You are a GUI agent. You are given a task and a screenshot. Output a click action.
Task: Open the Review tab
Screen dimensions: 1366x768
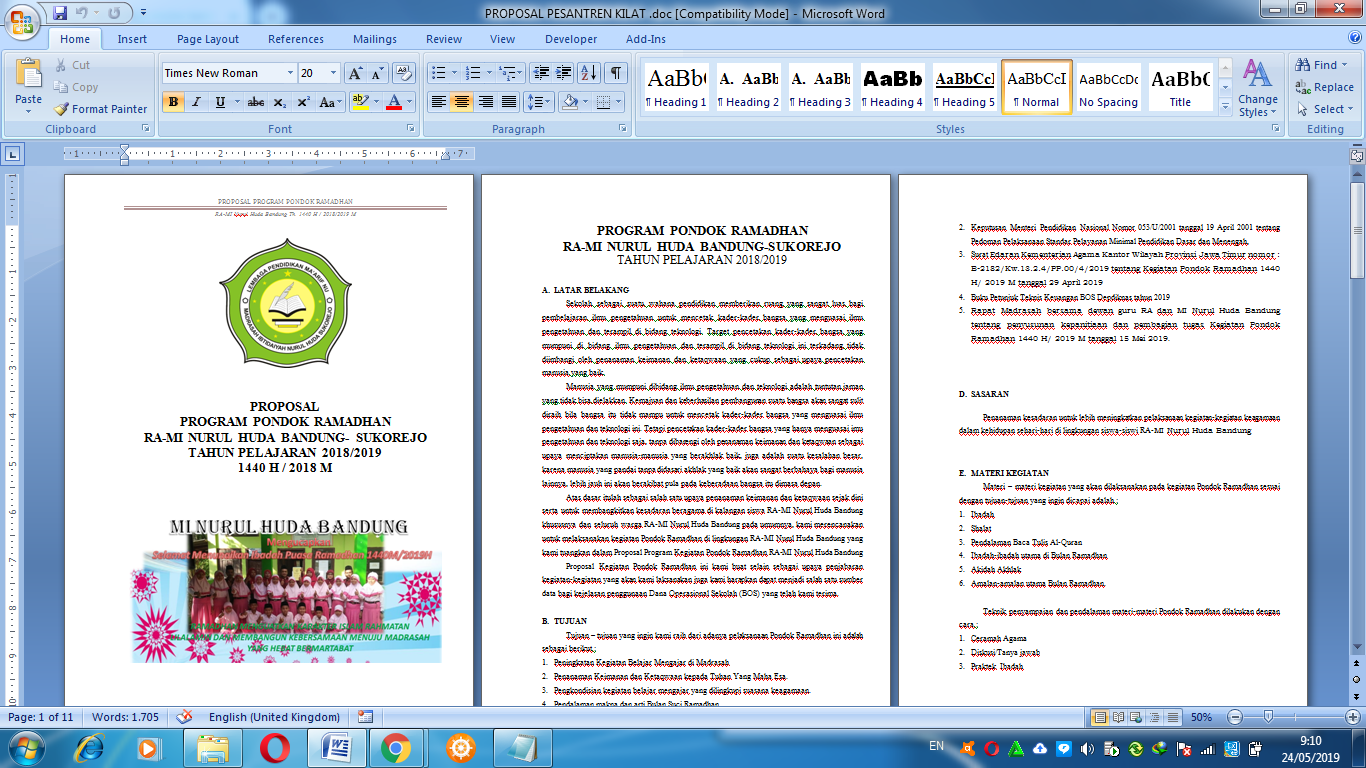444,39
